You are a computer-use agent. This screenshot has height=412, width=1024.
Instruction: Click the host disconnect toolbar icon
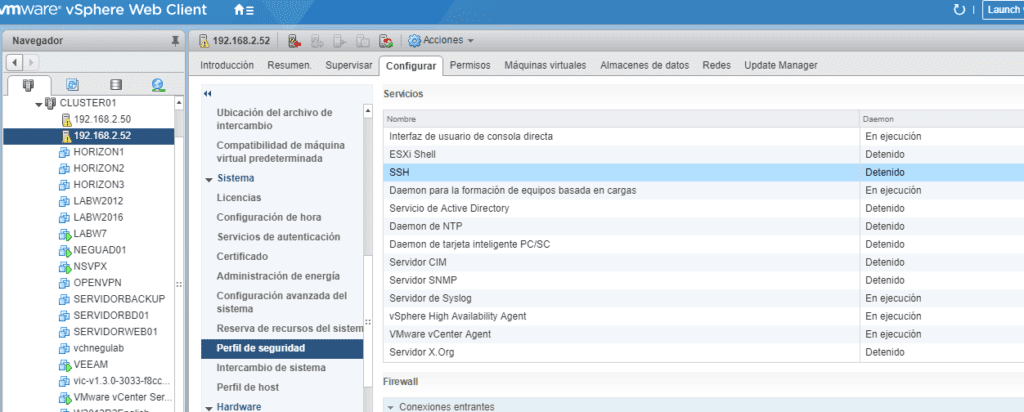click(x=294, y=41)
